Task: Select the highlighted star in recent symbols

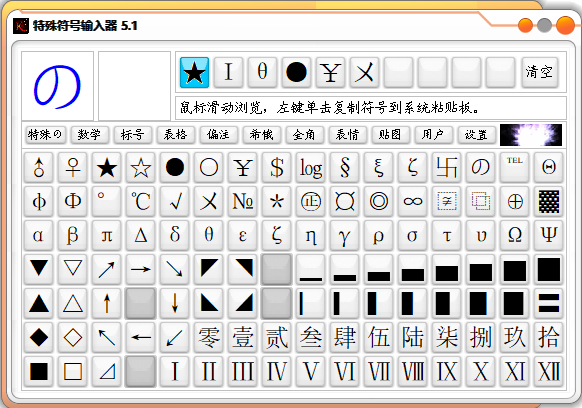Action: (194, 72)
